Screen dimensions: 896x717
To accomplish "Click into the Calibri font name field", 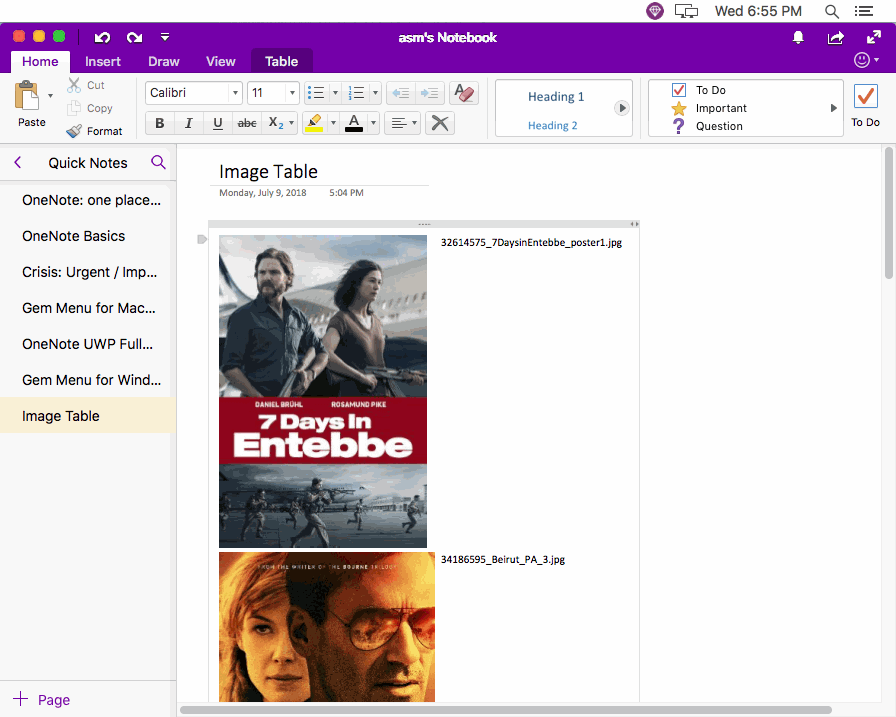I will tap(187, 93).
